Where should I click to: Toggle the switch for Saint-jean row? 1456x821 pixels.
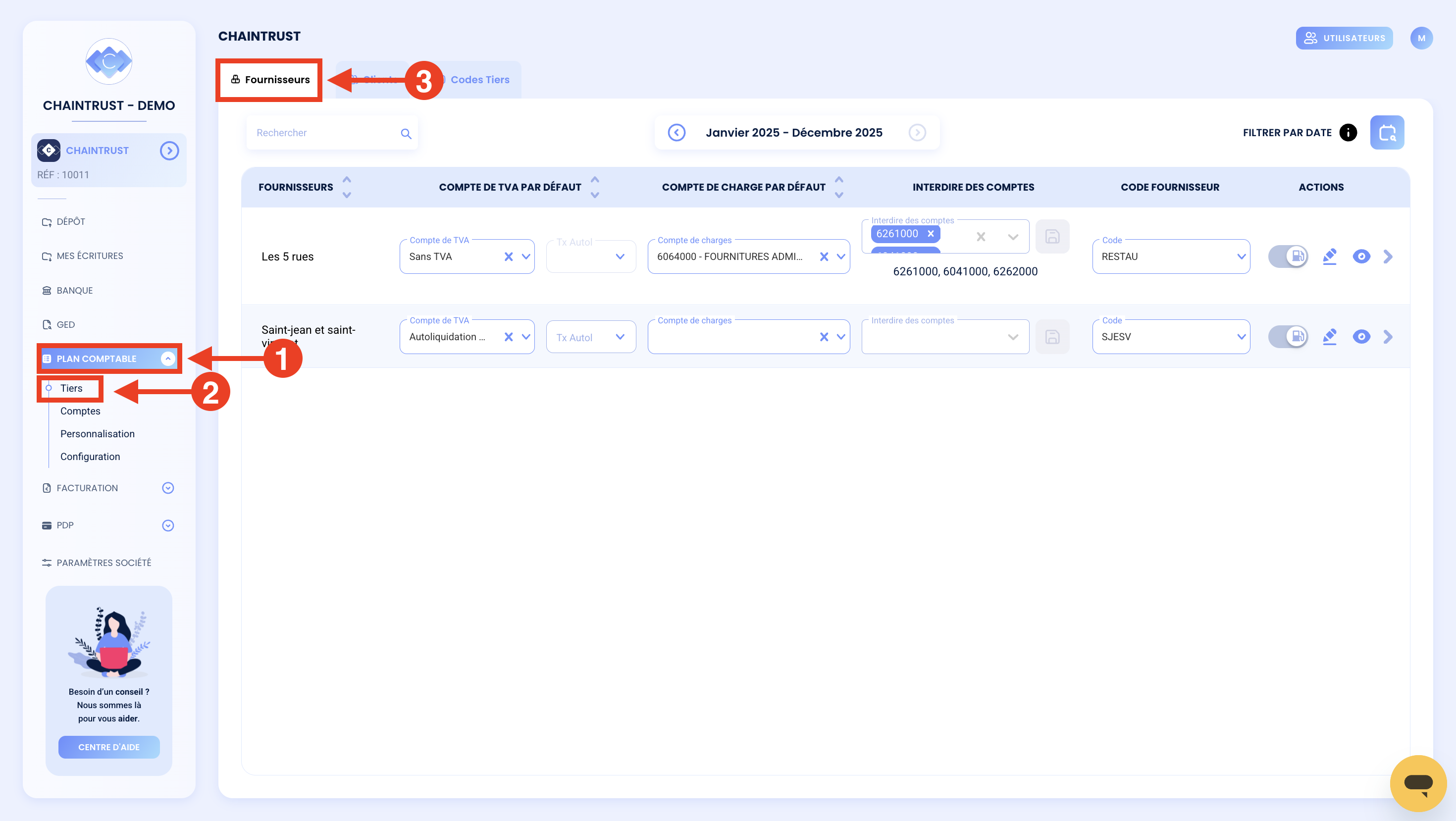(x=1288, y=337)
